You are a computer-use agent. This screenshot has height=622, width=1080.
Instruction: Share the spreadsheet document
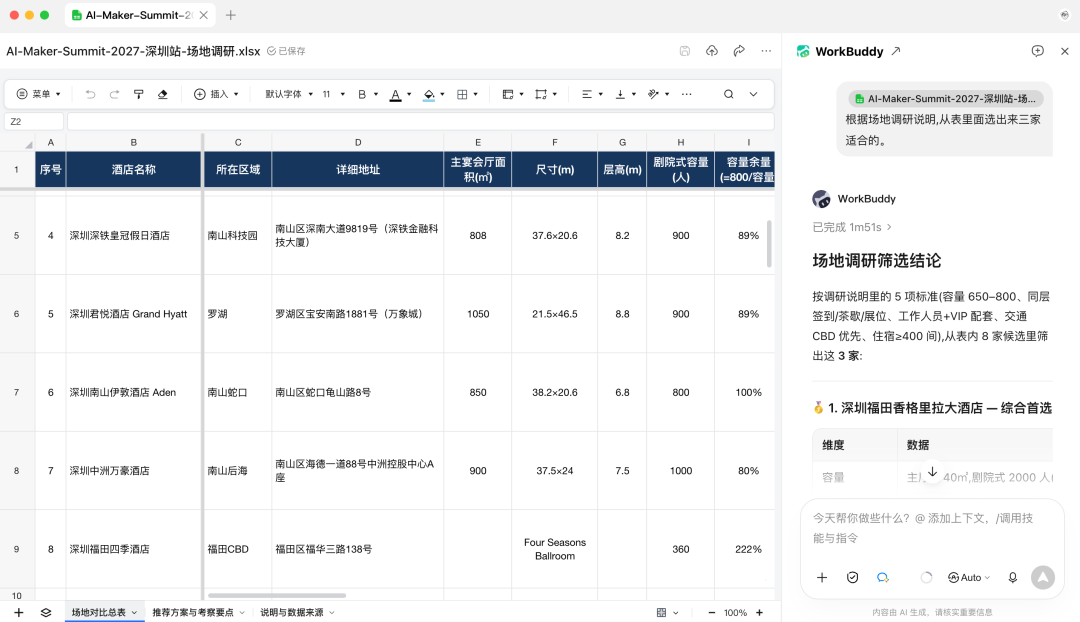739,51
